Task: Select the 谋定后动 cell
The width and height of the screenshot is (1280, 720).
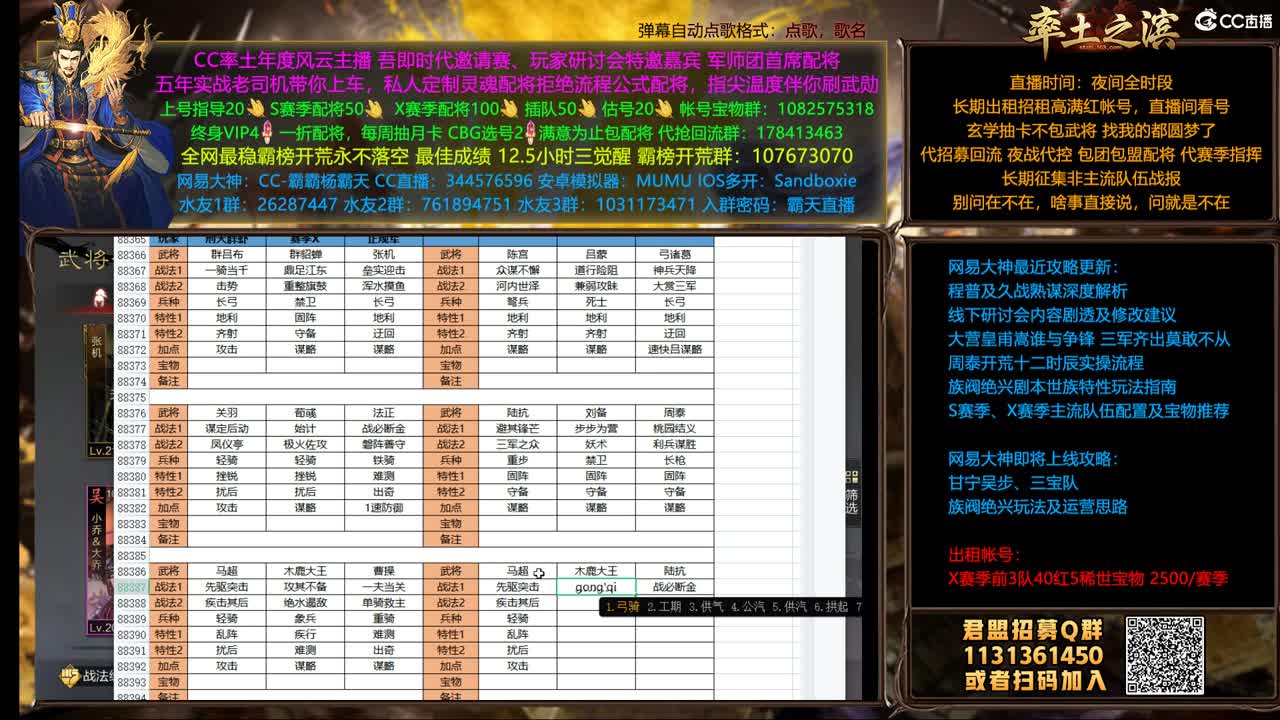Action: tap(227, 428)
